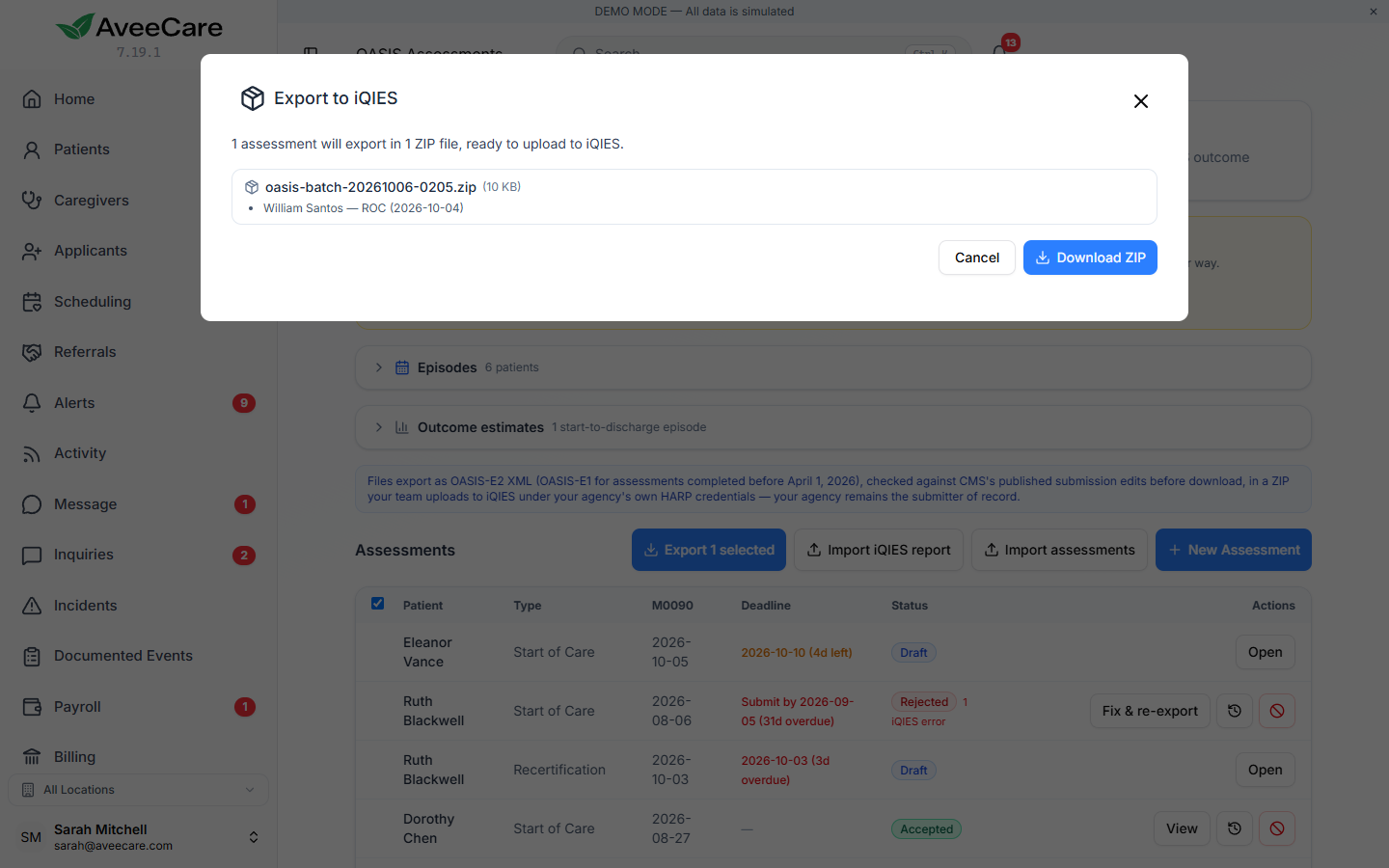Click the Outcome estimates chart icon
The image size is (1389, 868).
coord(402,427)
